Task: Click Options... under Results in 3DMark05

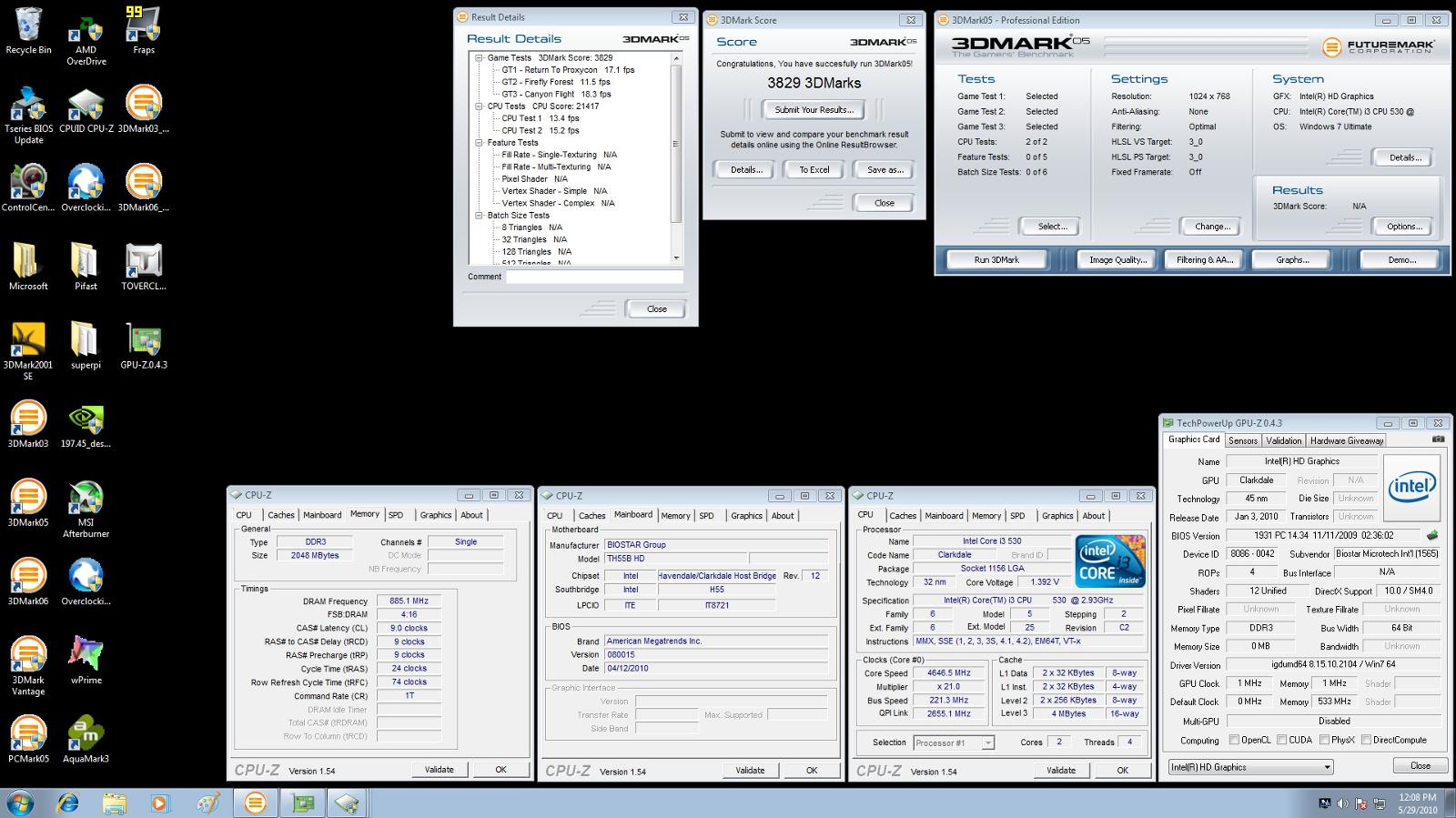Action: click(1404, 227)
